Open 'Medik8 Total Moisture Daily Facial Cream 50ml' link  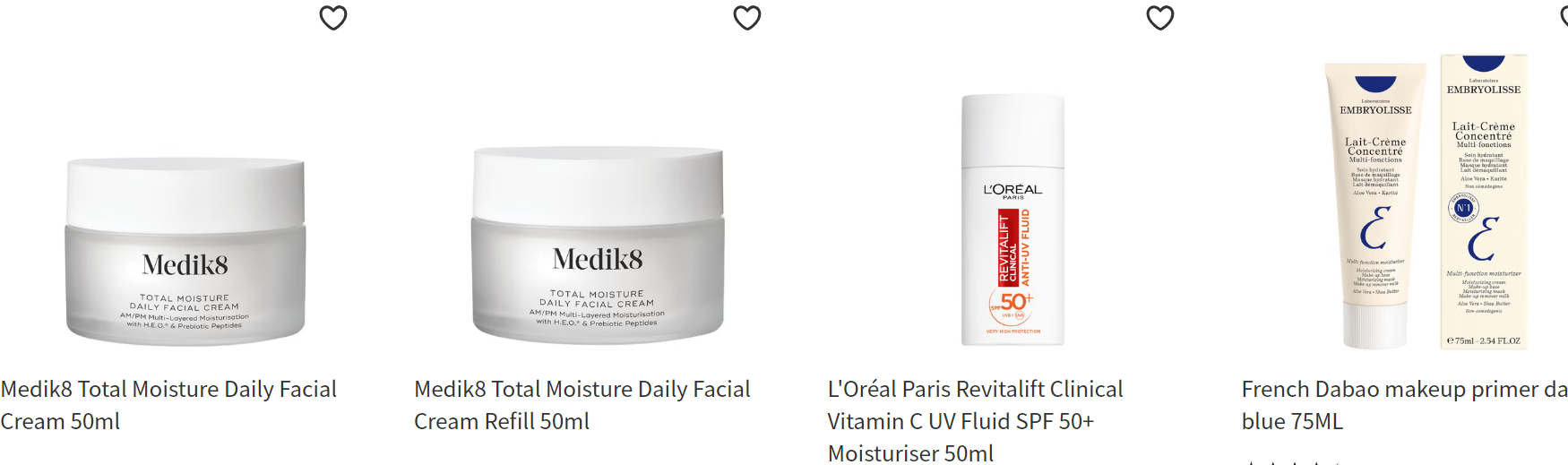tap(168, 405)
